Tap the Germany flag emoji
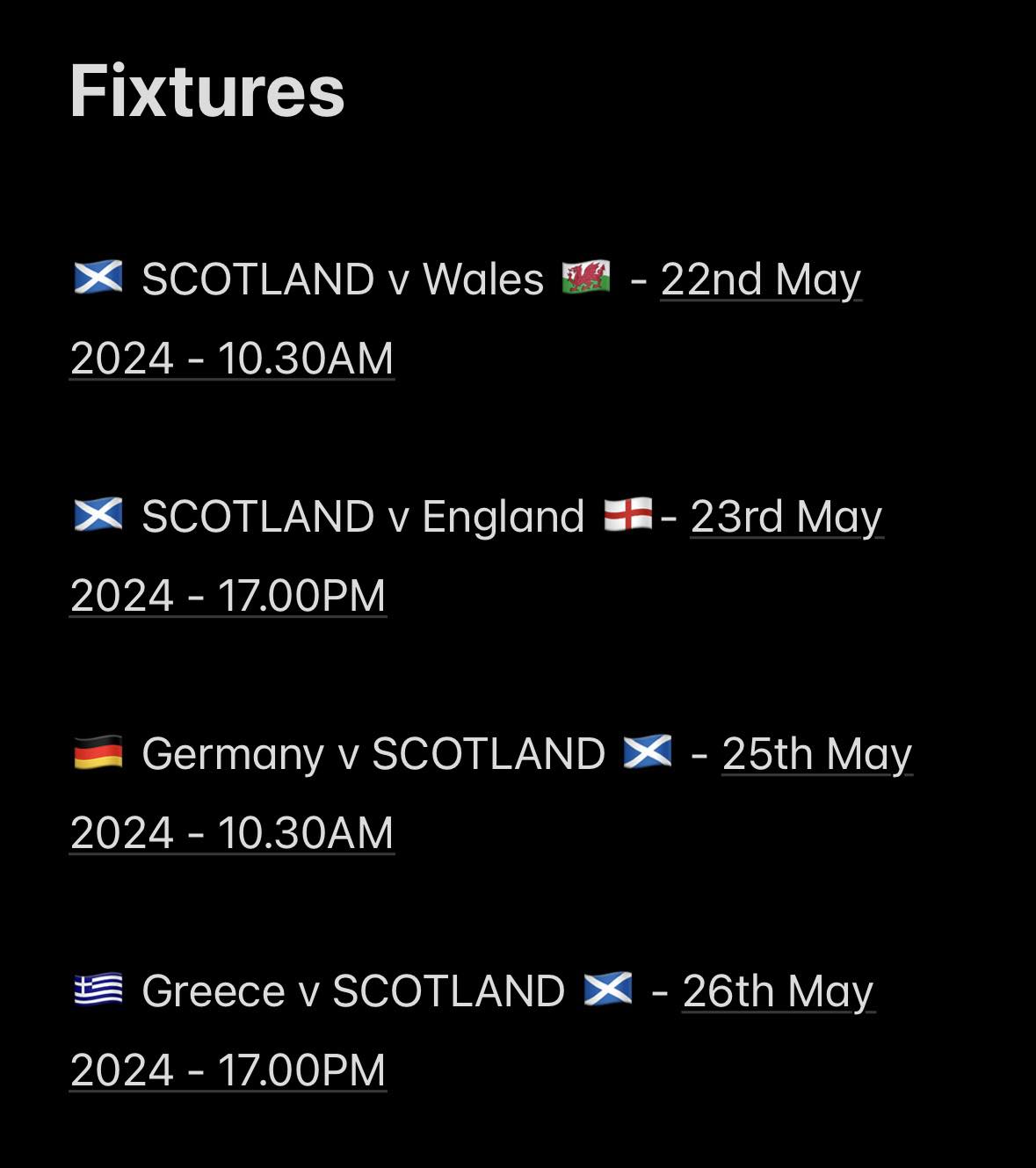Viewport: 1036px width, 1168px height. tap(98, 752)
